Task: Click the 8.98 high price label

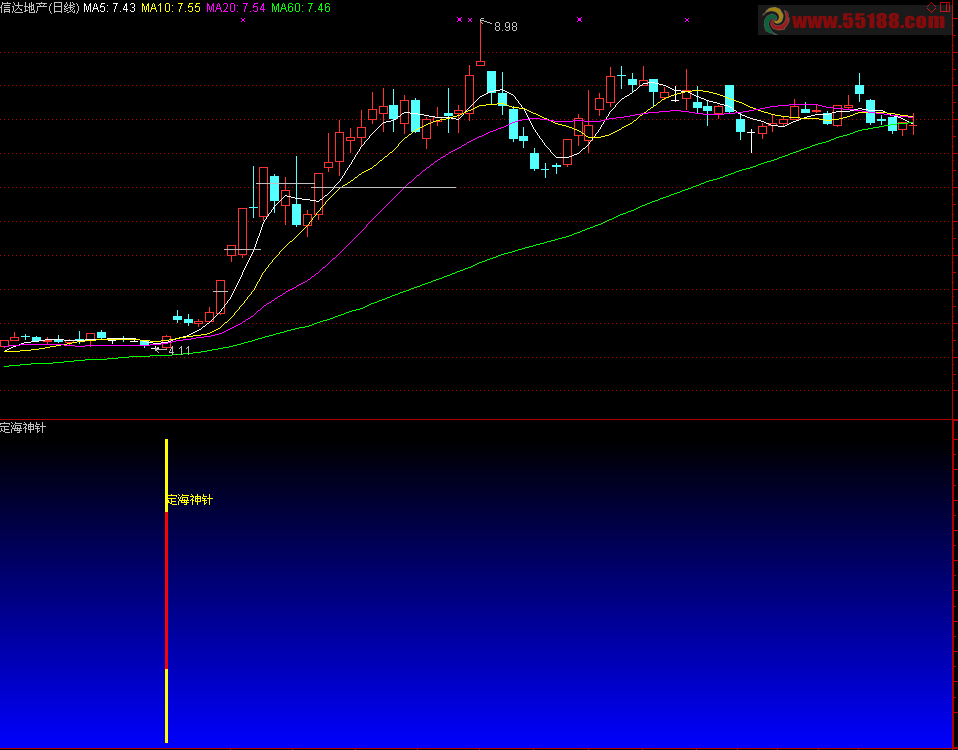Action: tap(505, 27)
